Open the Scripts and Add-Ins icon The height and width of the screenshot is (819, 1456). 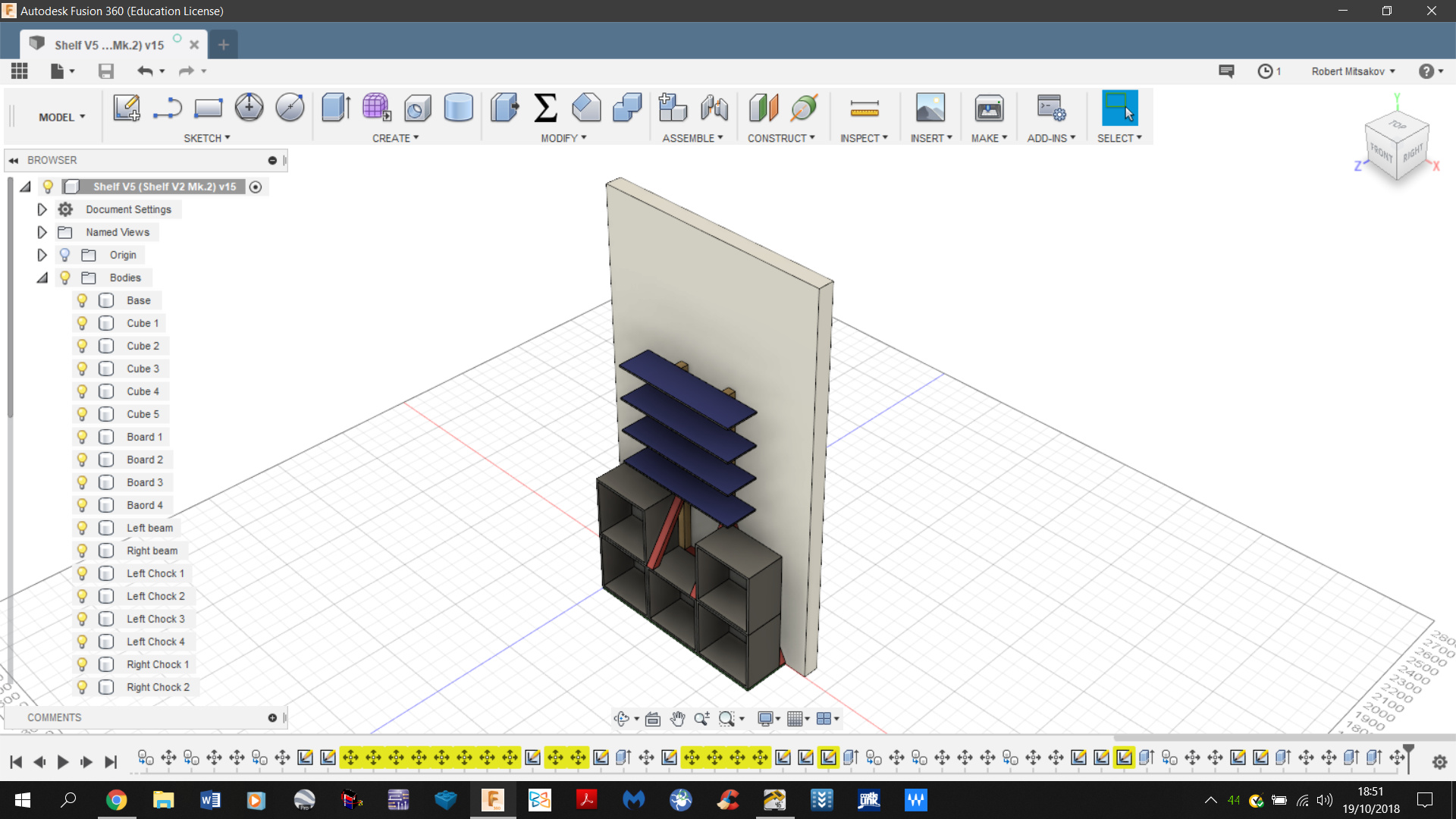(x=1051, y=108)
